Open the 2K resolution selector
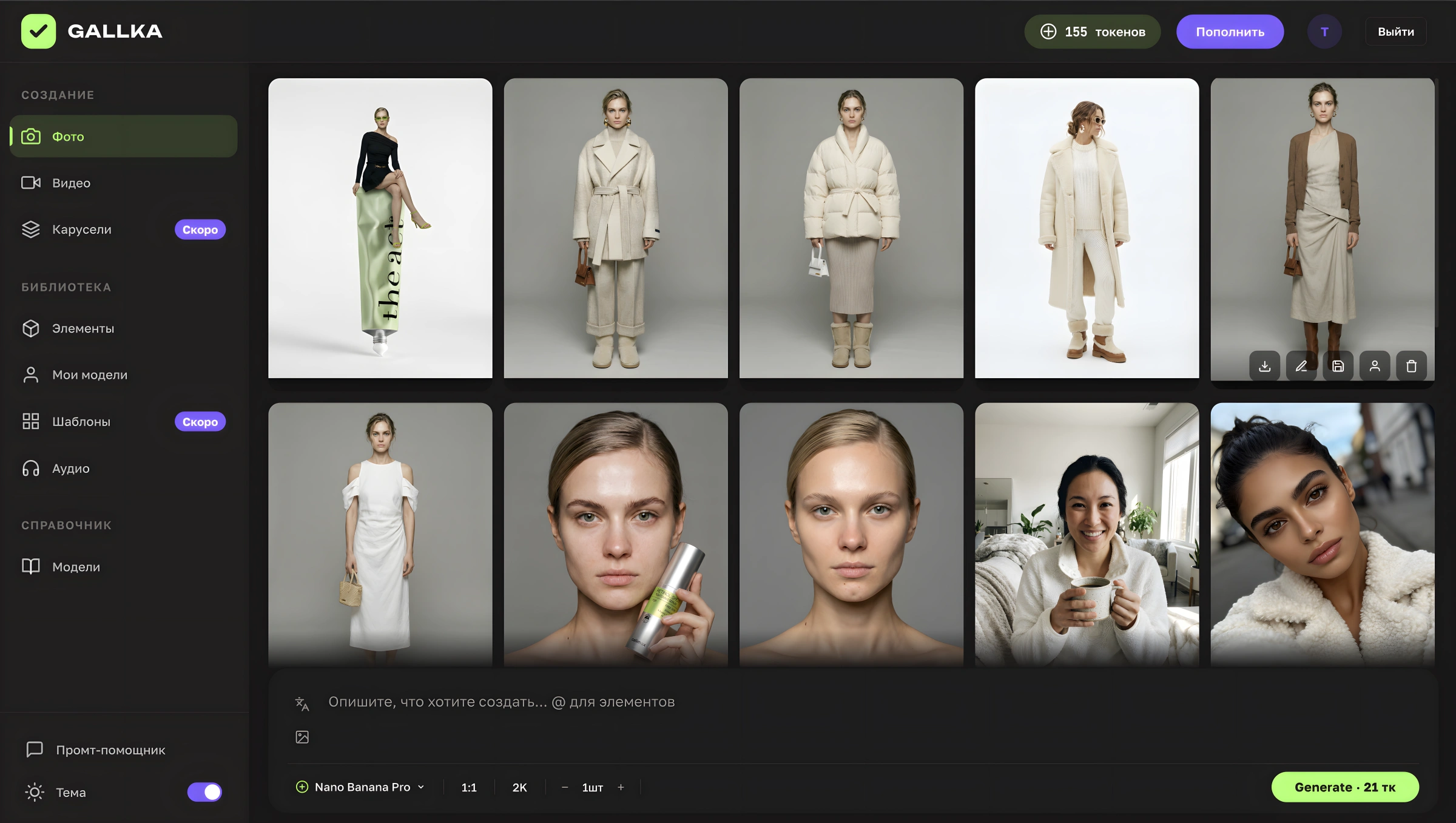This screenshot has width=1456, height=823. coord(519,787)
